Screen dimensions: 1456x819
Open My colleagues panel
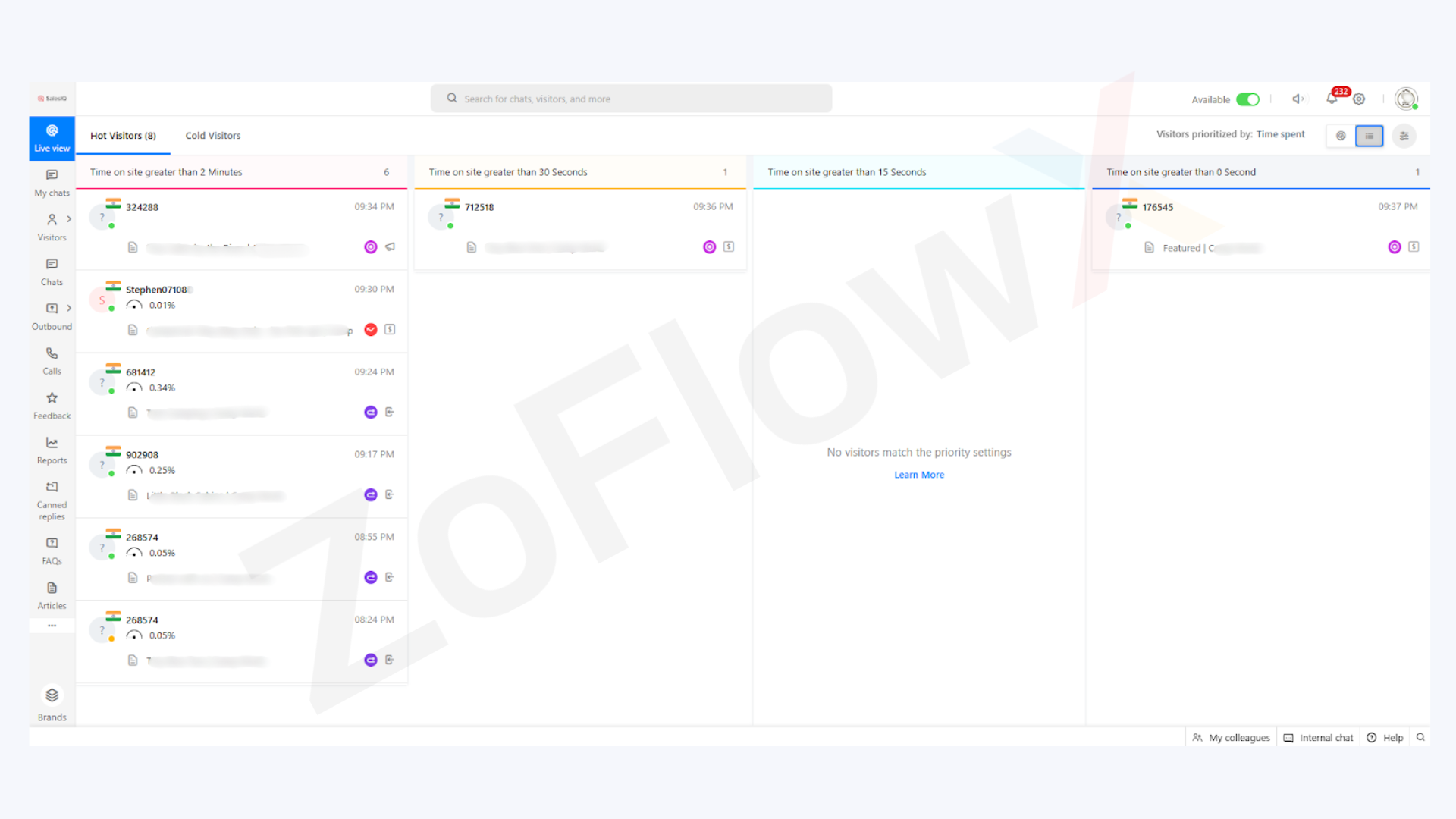(1231, 737)
